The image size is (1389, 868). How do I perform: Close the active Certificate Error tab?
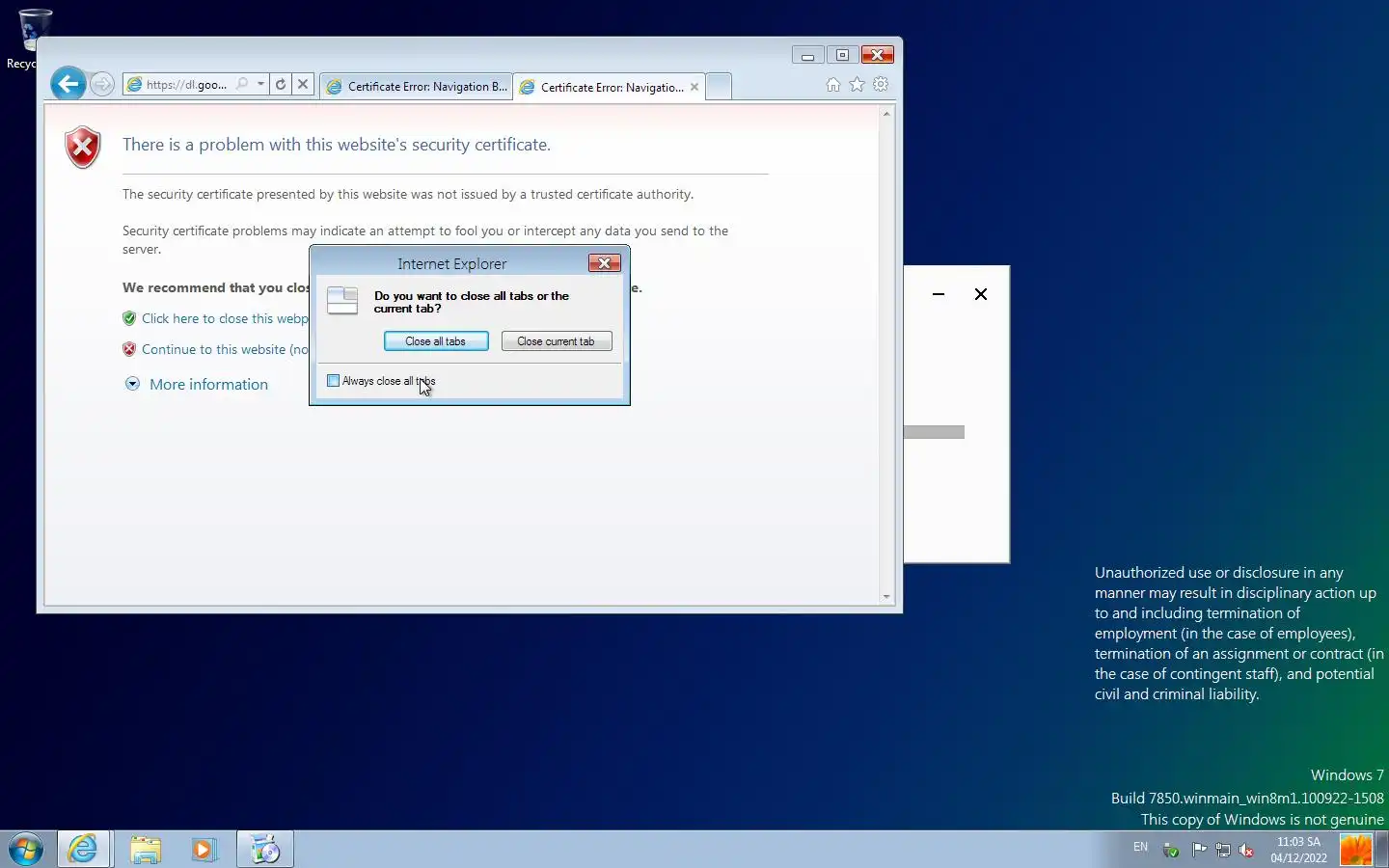tap(694, 87)
